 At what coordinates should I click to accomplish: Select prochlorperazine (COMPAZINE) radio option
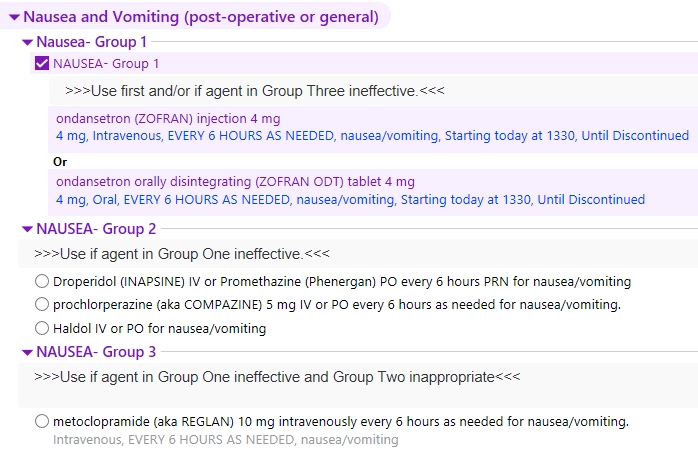[x=42, y=304]
